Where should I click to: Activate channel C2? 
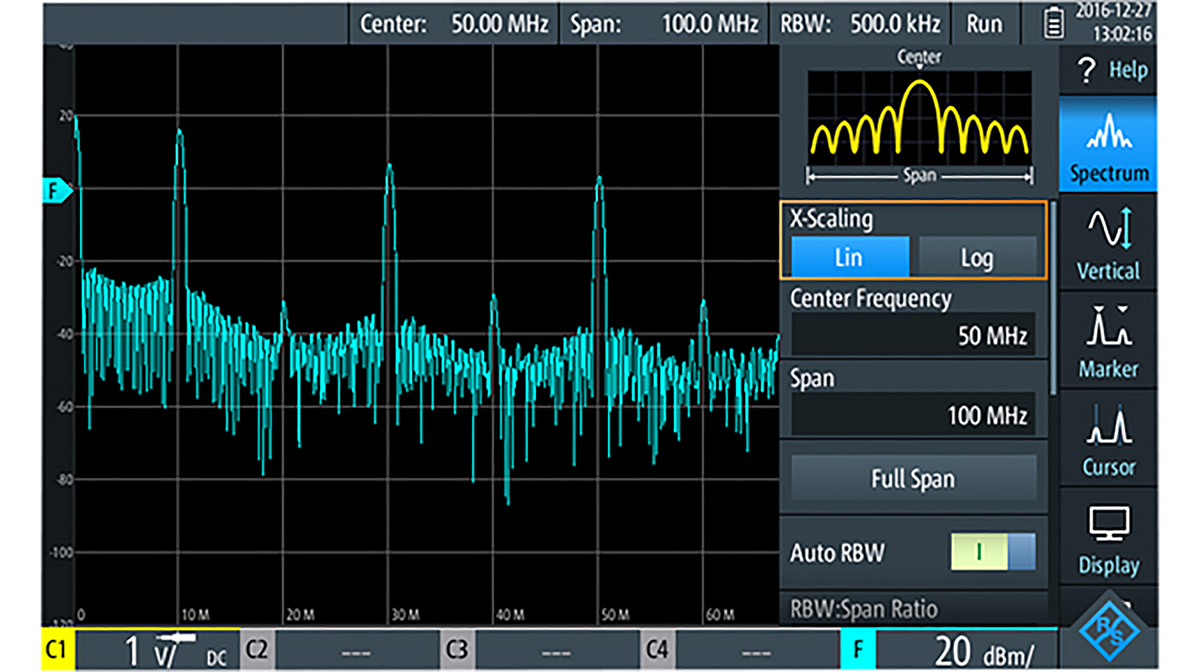click(256, 648)
